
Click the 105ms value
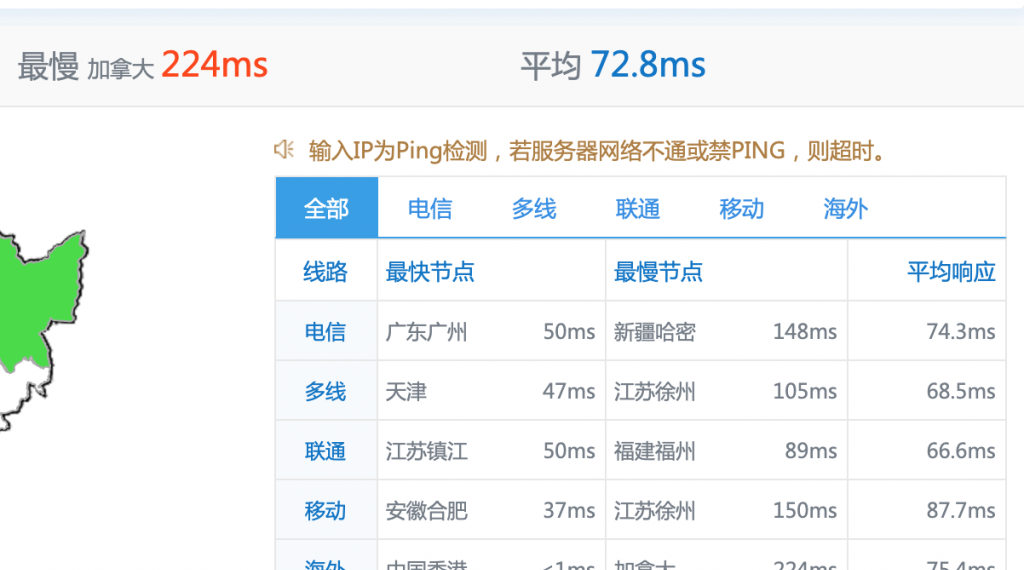click(805, 392)
